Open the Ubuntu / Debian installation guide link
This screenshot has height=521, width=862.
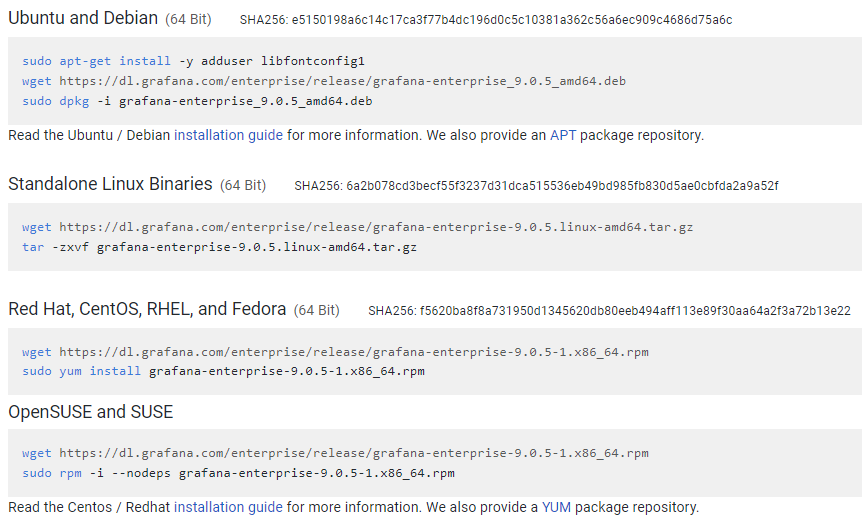(x=228, y=135)
